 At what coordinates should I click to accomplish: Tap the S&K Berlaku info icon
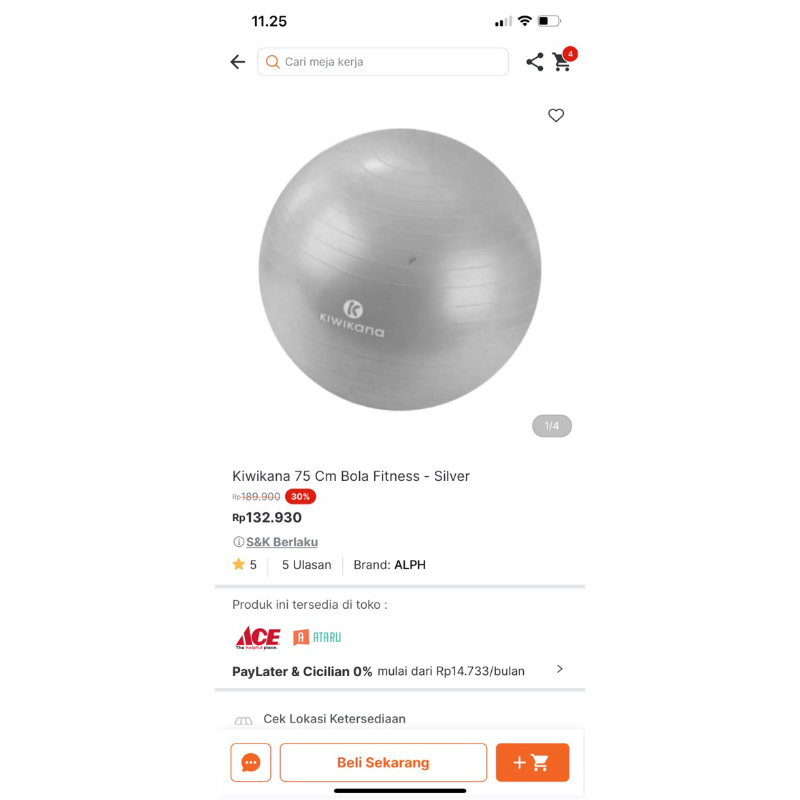[x=238, y=542]
